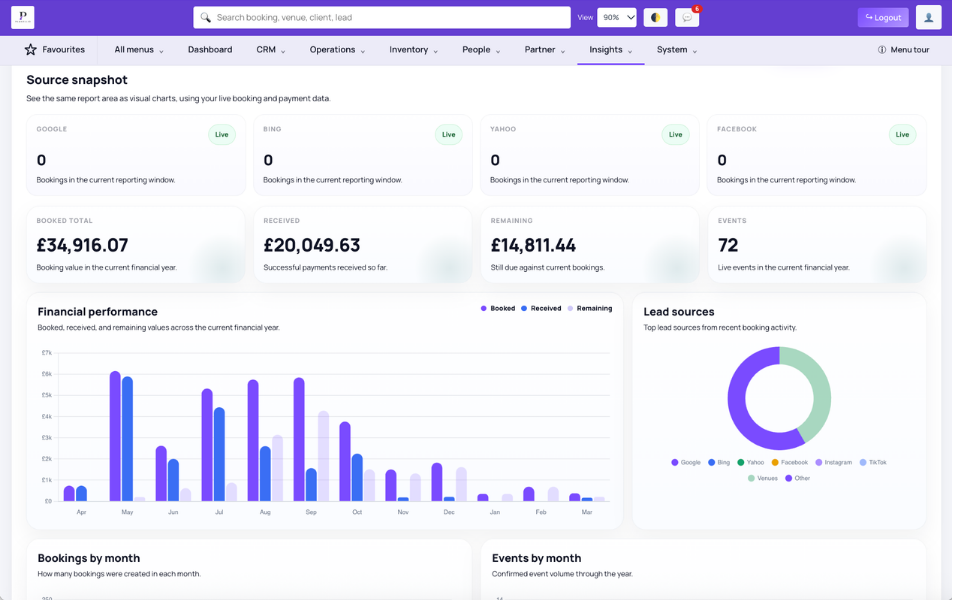Toggle Other in Lead sources legend
The height and width of the screenshot is (600, 955).
click(x=797, y=479)
